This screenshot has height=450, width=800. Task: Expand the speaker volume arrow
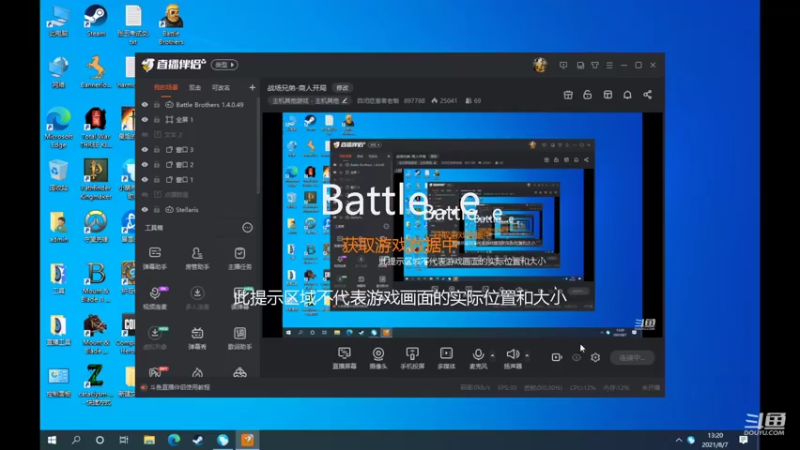click(527, 355)
